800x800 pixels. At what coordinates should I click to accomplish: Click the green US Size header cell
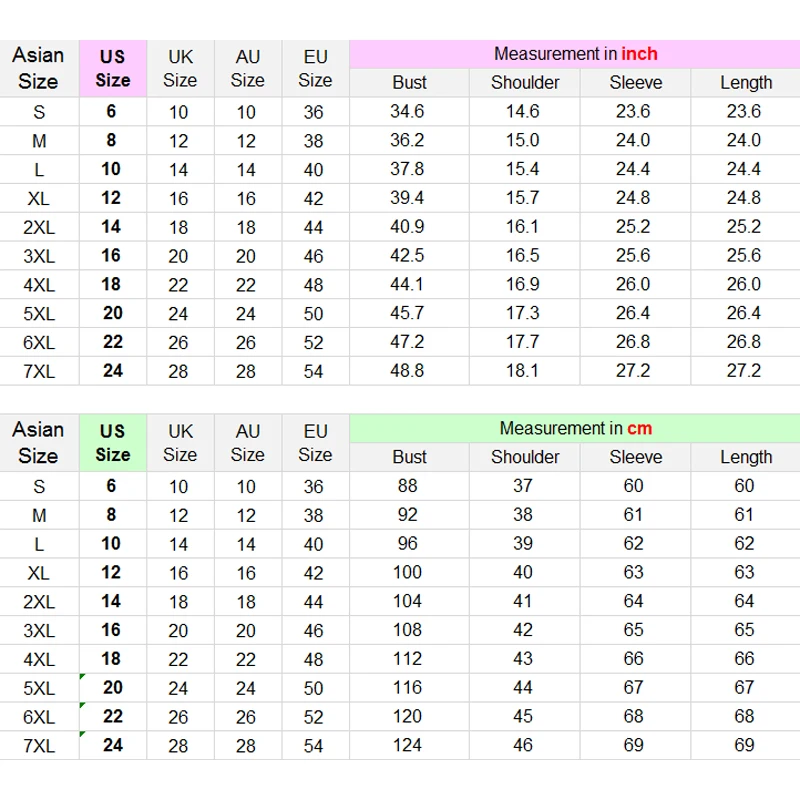[113, 443]
